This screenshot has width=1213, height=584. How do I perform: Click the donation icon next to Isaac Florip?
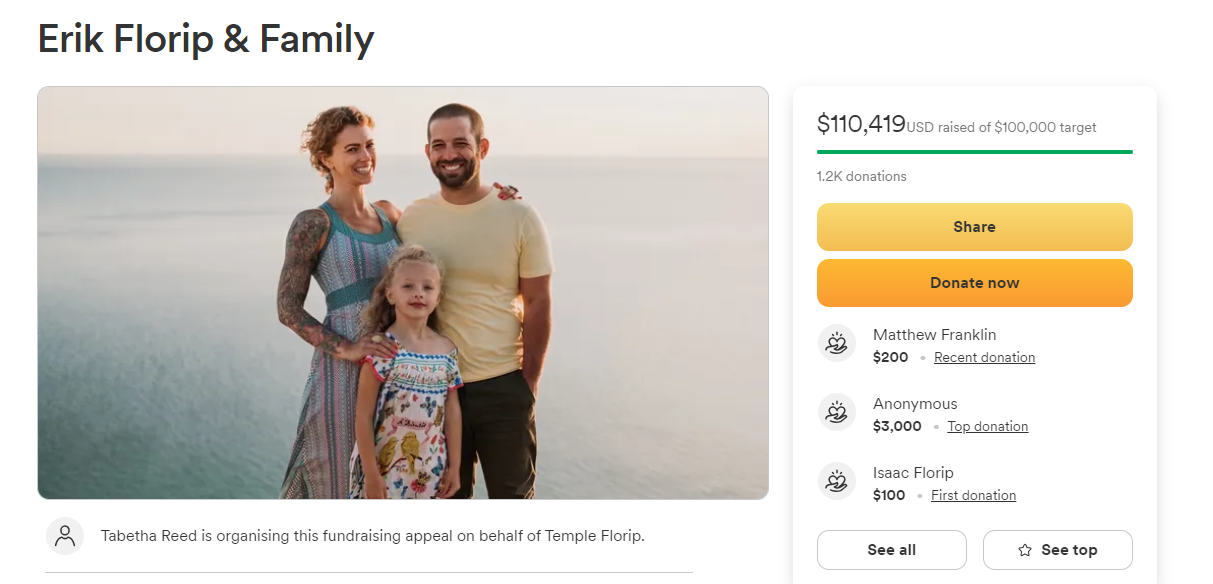coord(837,482)
